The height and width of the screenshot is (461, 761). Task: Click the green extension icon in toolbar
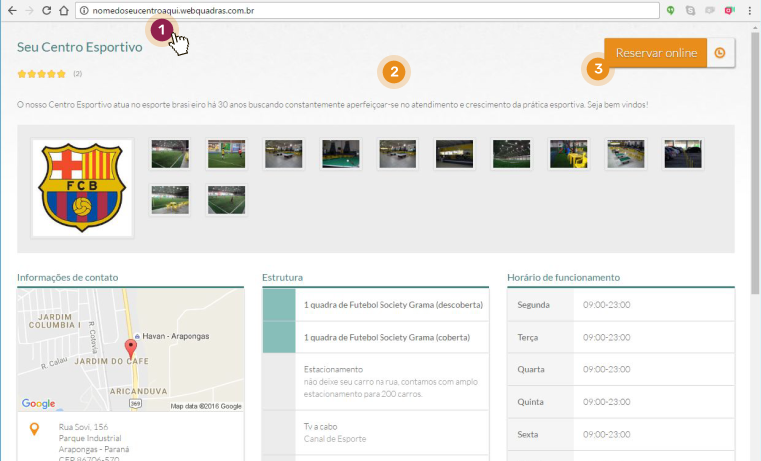[671, 9]
